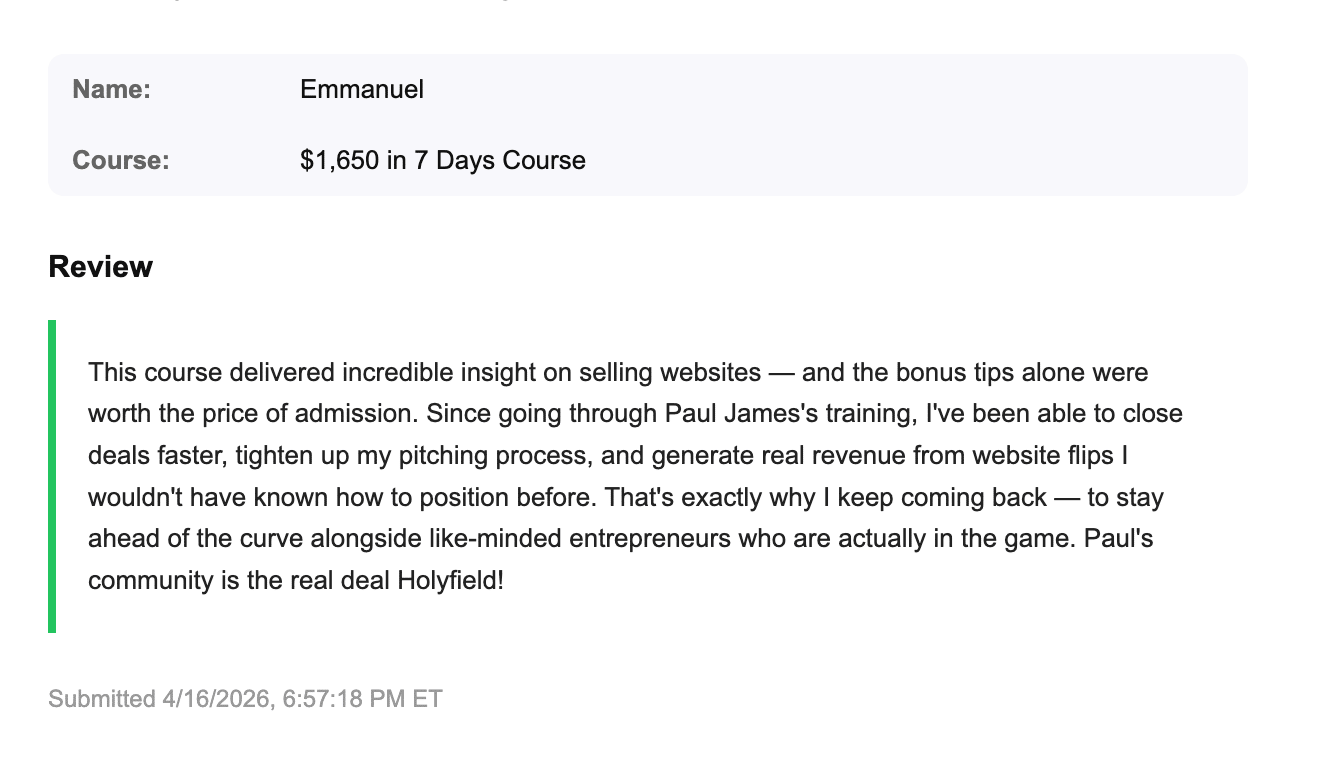Click the green bar beside the review quote
Image resolution: width=1334 pixels, height=762 pixels.
[x=52, y=476]
